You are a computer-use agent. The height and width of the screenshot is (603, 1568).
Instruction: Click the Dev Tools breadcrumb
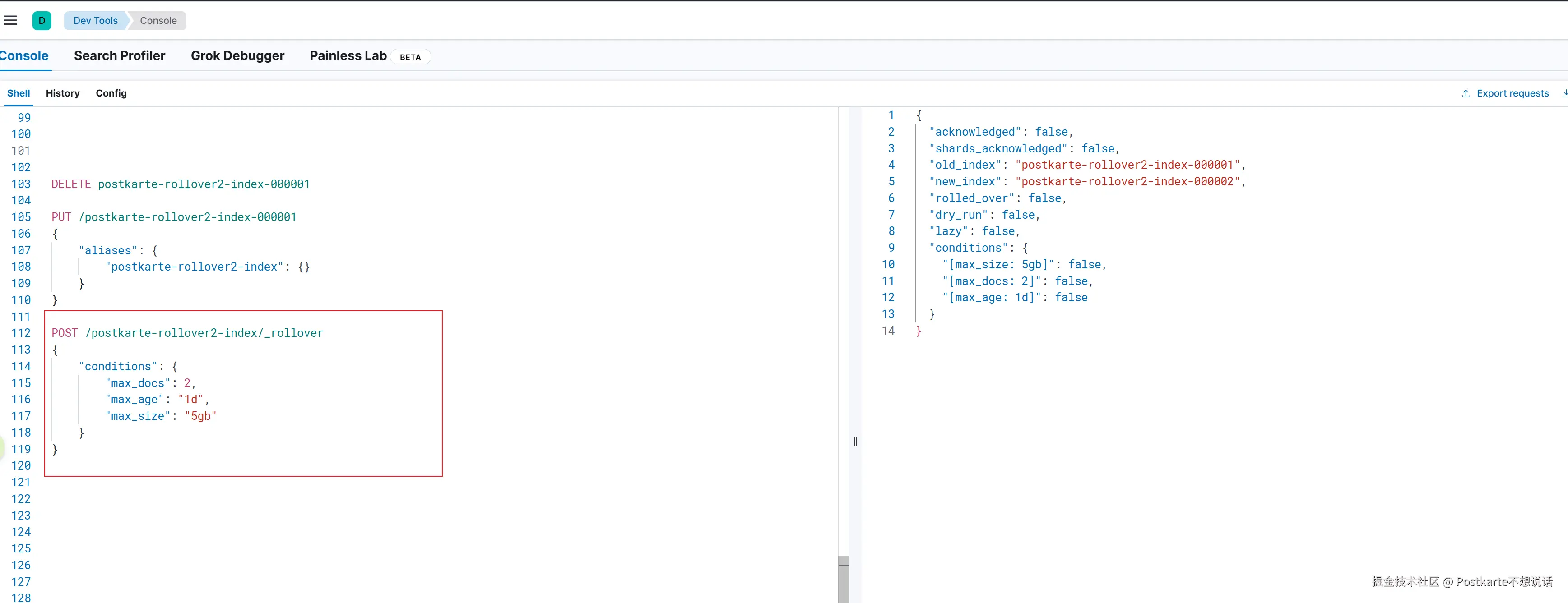click(x=95, y=20)
